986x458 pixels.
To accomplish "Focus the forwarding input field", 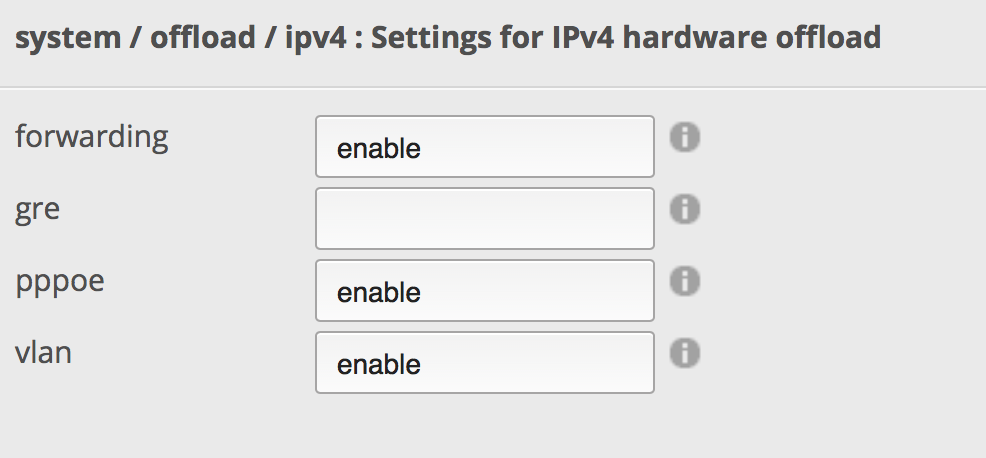I will coord(484,147).
